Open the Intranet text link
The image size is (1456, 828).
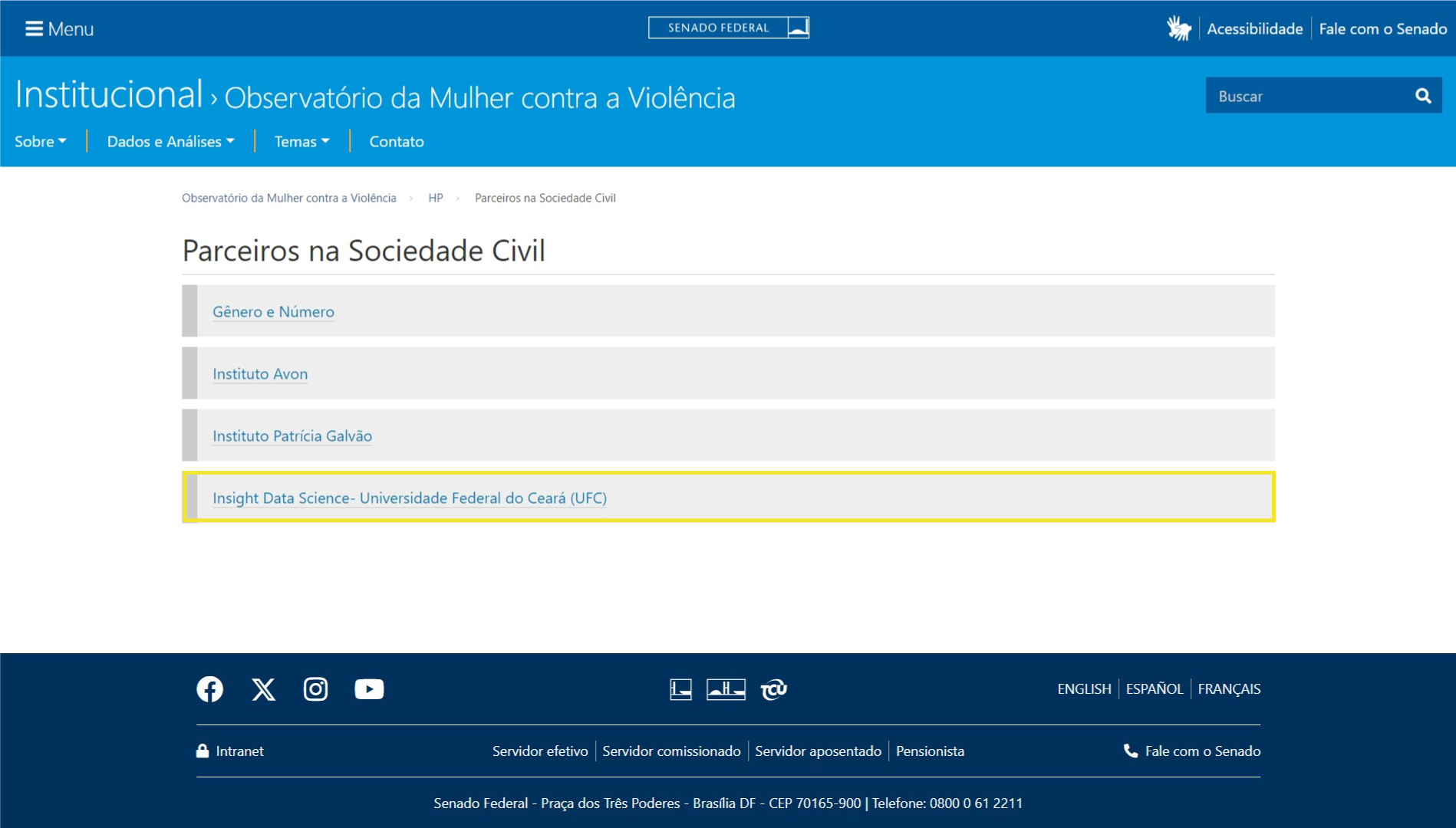tap(239, 751)
